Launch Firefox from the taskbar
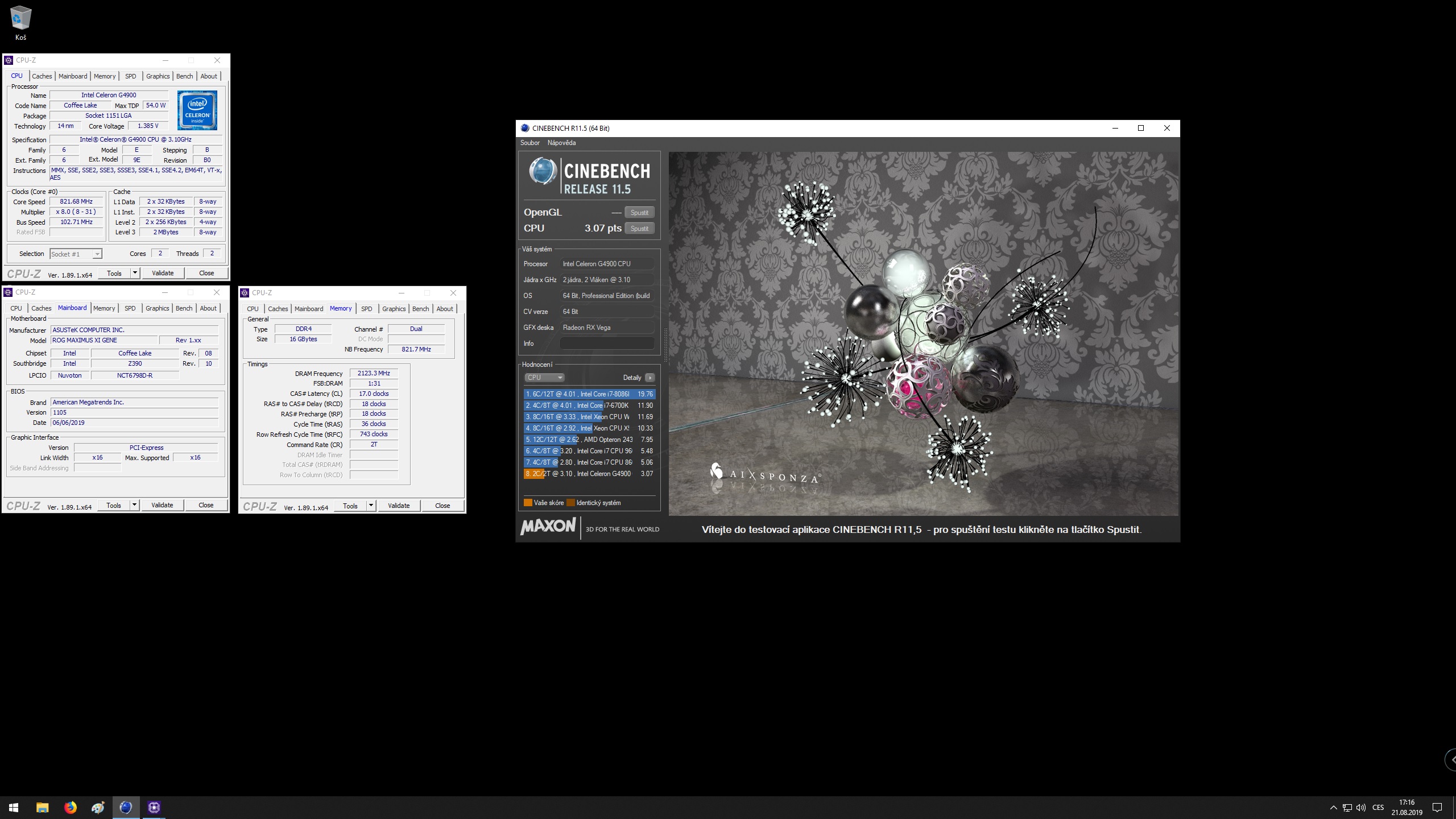Screen dimensions: 1456x819 click(70, 807)
